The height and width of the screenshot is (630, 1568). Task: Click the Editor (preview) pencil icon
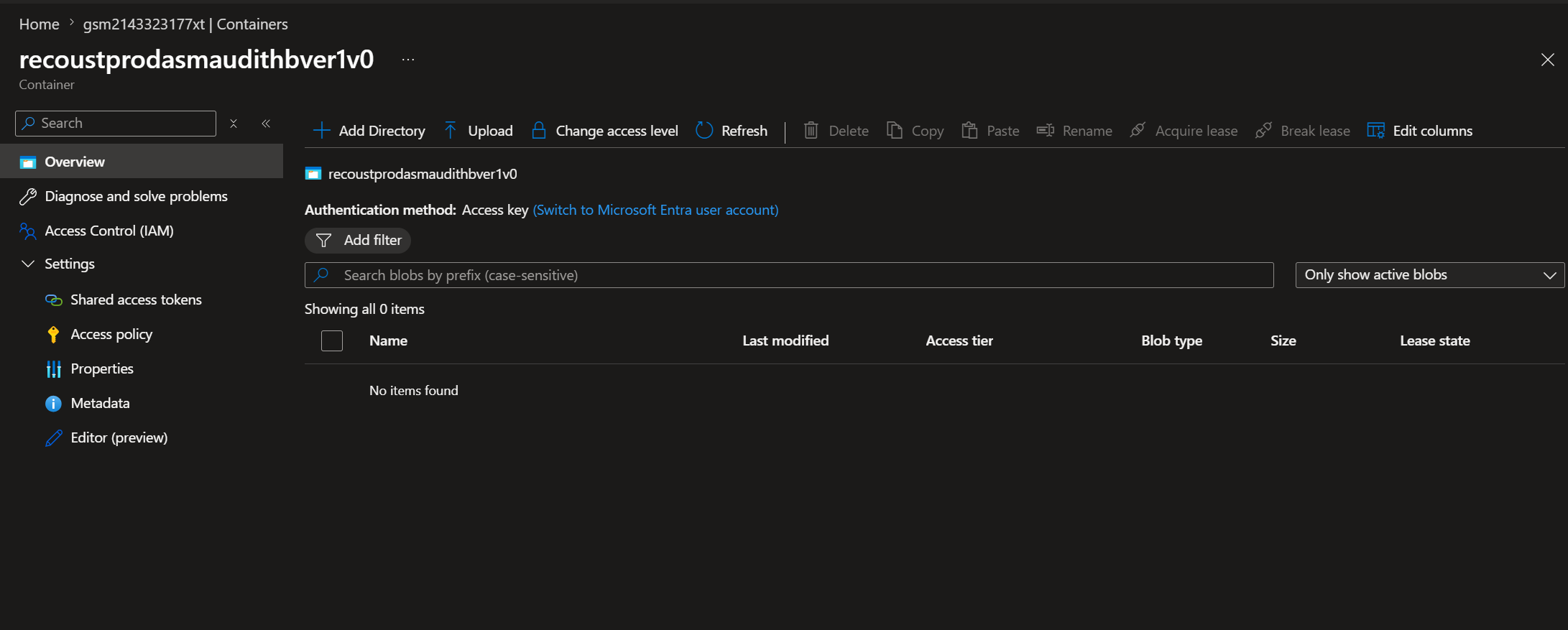tap(54, 438)
